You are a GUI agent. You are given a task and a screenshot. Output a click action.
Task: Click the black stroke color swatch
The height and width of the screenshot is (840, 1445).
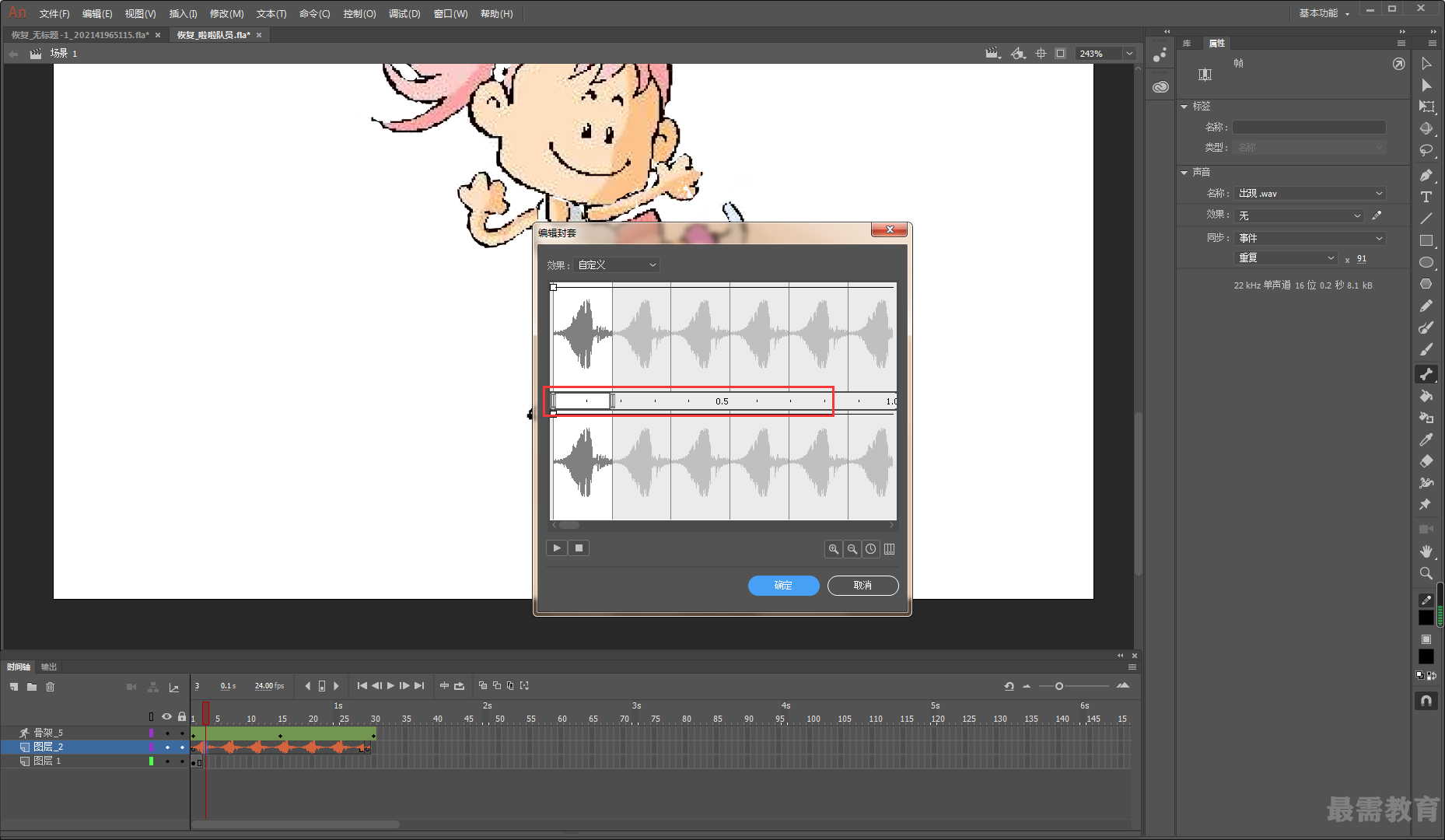click(1426, 618)
